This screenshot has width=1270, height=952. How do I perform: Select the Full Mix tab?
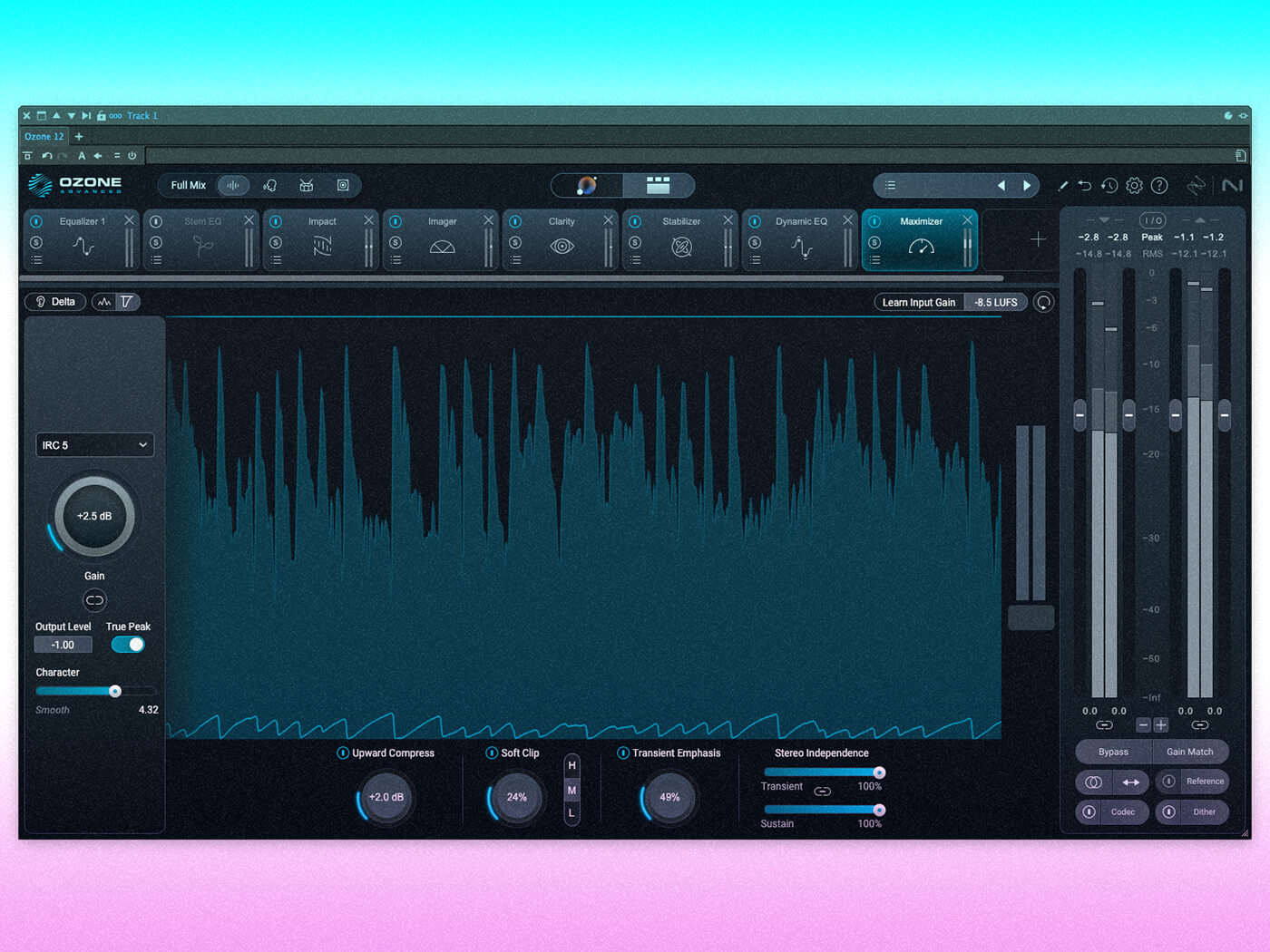pos(189,185)
